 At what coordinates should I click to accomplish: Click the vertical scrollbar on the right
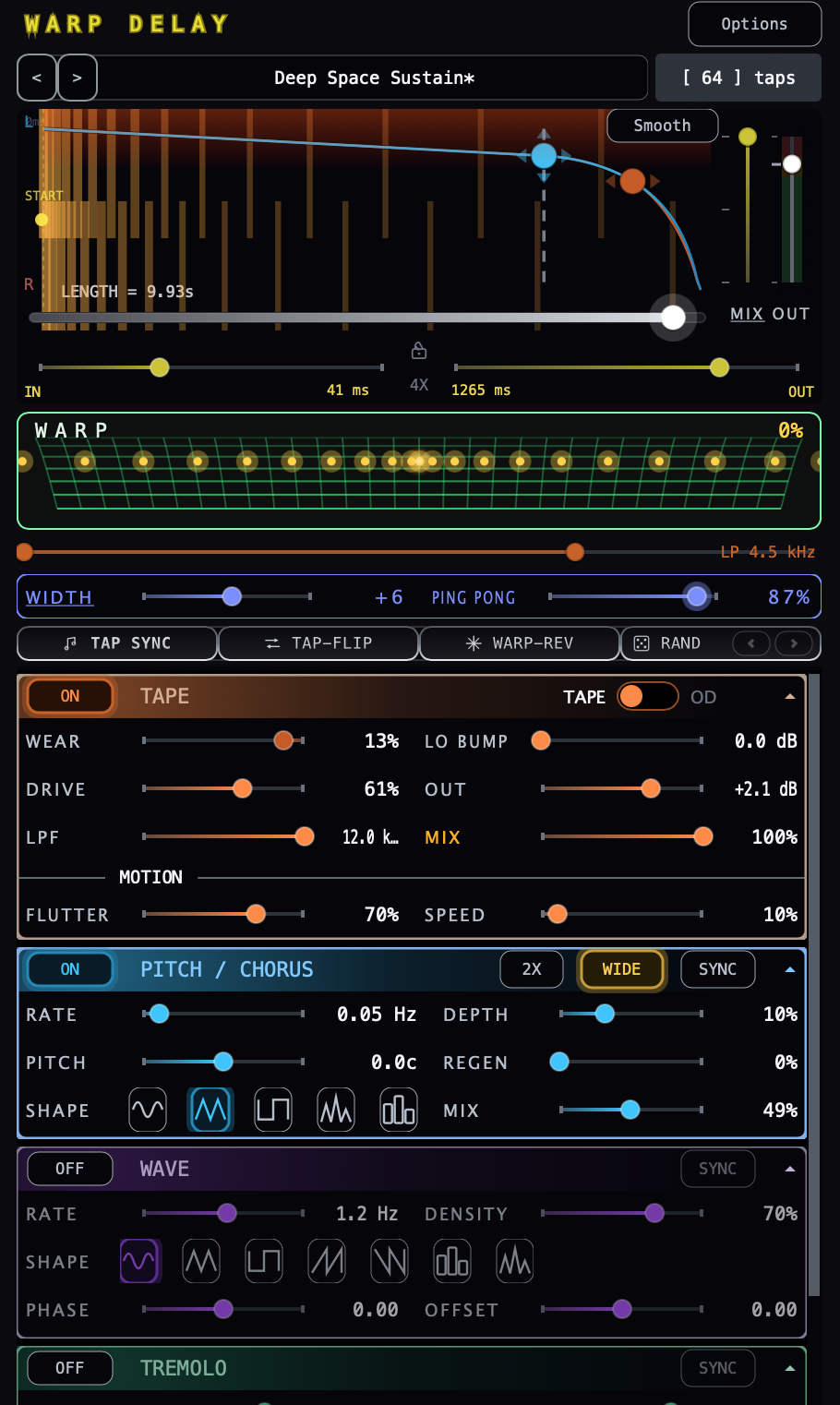pos(814,985)
